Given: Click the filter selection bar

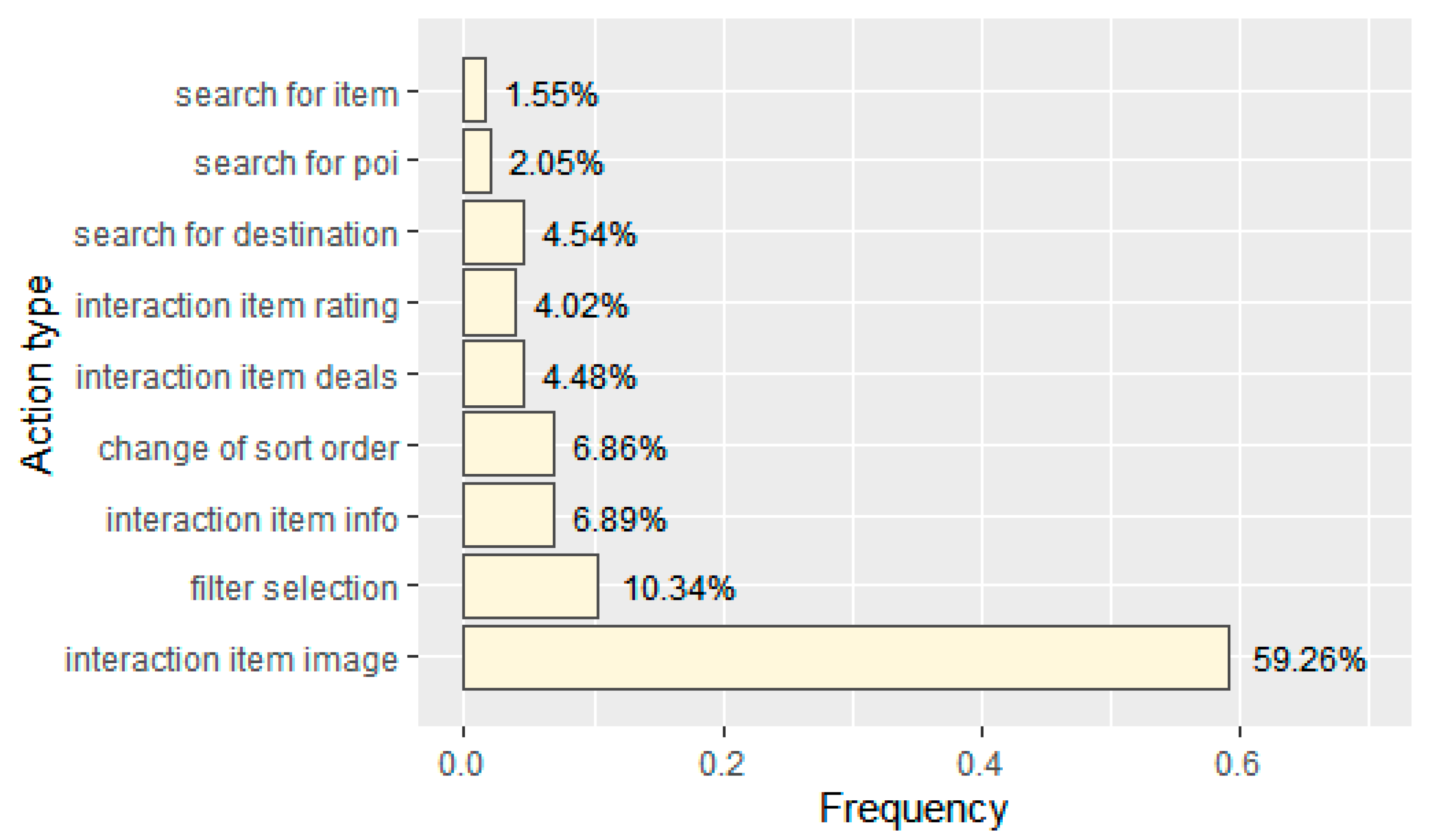Looking at the screenshot, I should click(x=530, y=586).
